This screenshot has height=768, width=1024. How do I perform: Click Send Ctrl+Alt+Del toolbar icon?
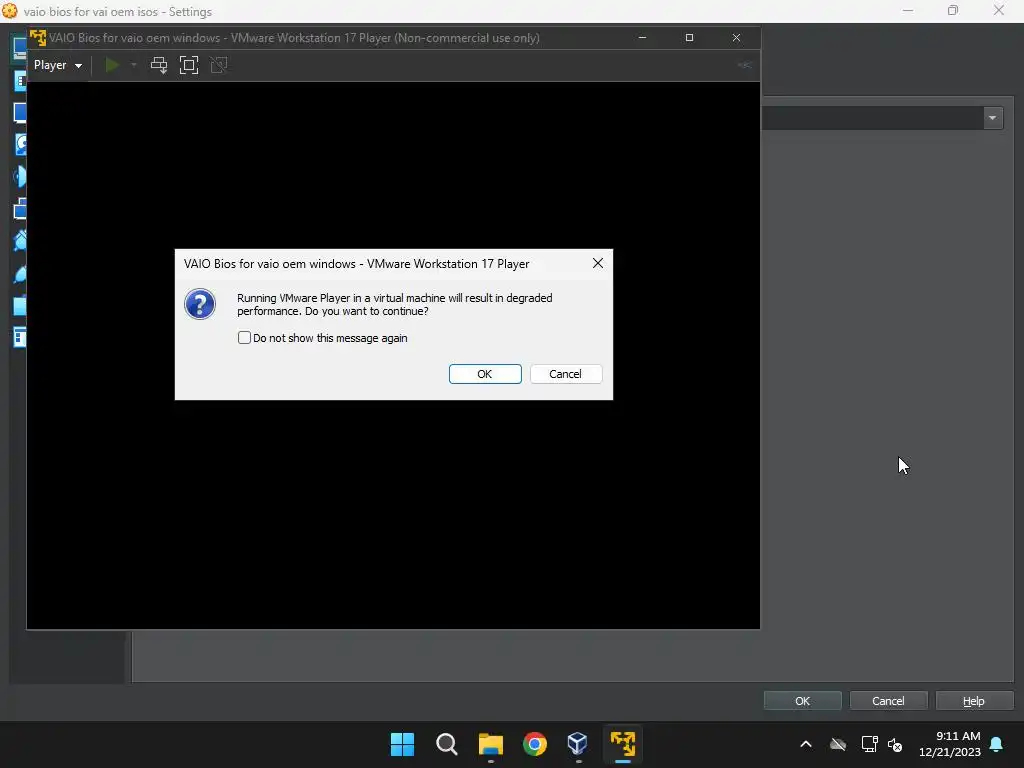tap(159, 65)
